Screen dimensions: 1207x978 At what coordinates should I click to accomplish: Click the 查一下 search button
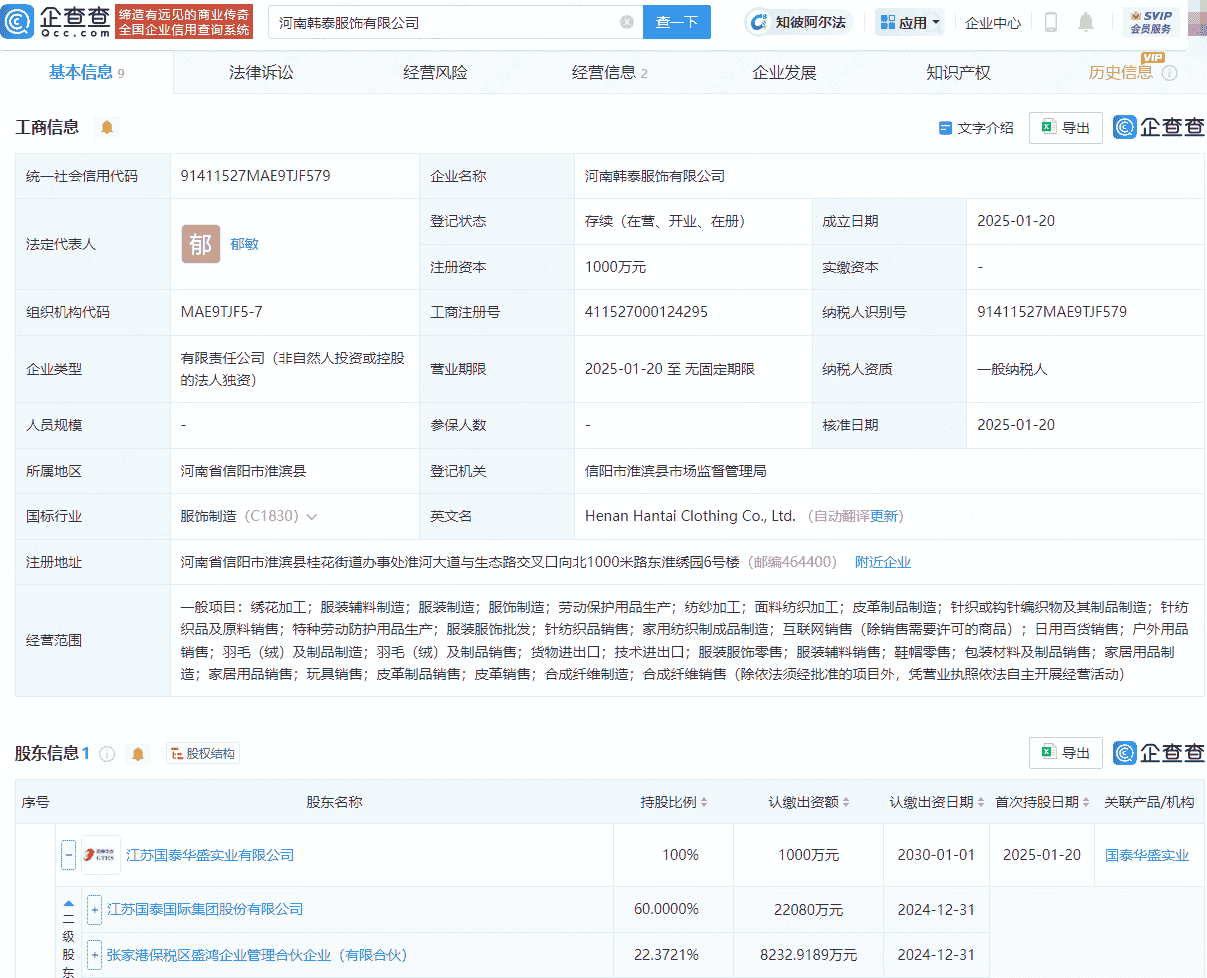[x=676, y=21]
